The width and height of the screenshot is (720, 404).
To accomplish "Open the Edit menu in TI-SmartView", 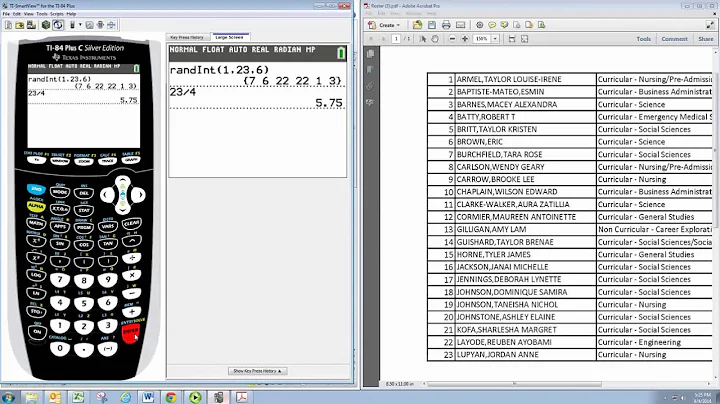I will [x=17, y=14].
